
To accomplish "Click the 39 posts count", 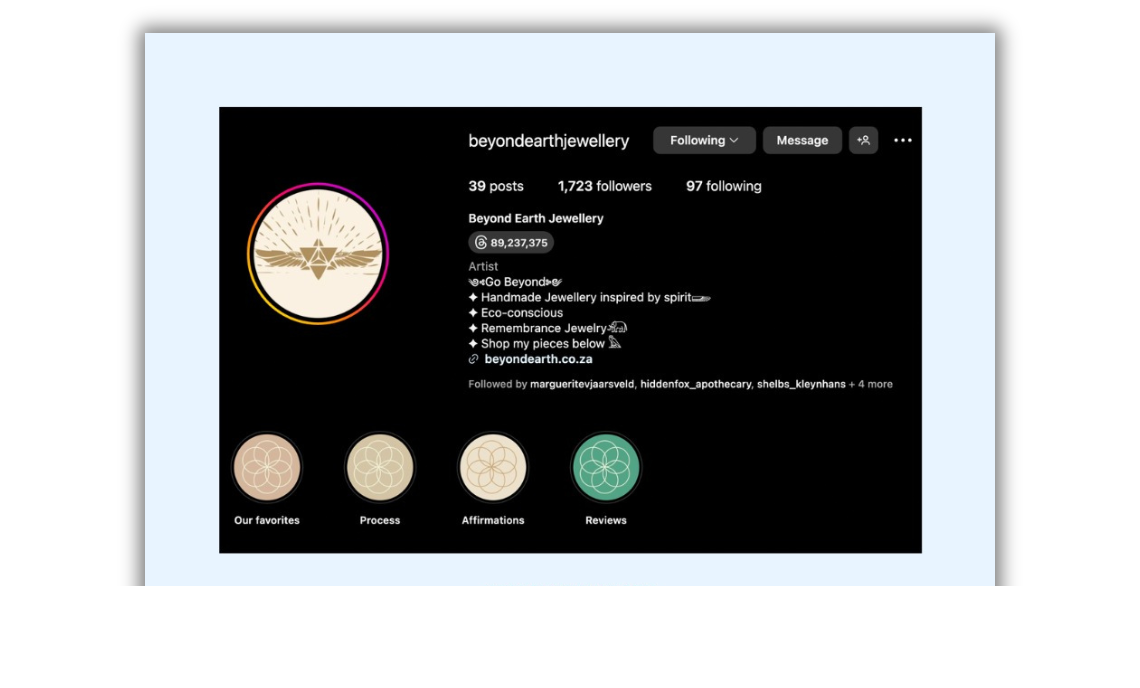I will point(496,187).
